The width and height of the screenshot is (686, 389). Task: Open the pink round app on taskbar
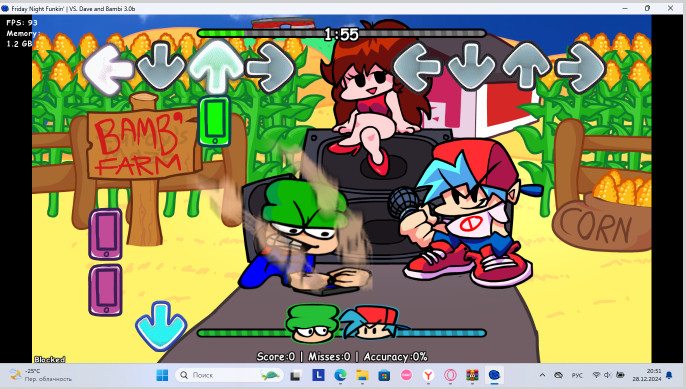pos(406,375)
